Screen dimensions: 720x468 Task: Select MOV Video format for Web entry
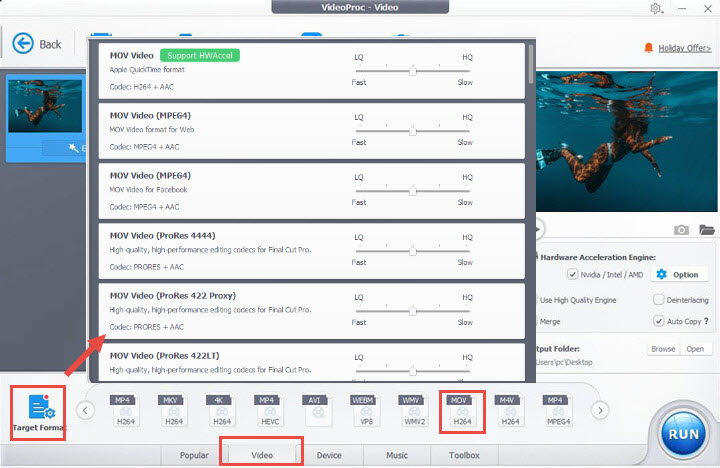pyautogui.click(x=312, y=131)
